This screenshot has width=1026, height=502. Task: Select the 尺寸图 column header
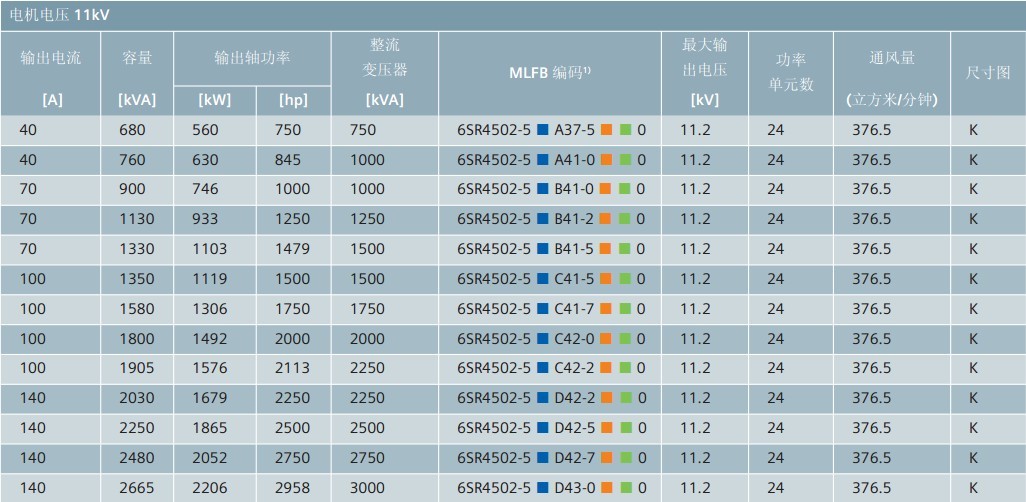[x=988, y=72]
